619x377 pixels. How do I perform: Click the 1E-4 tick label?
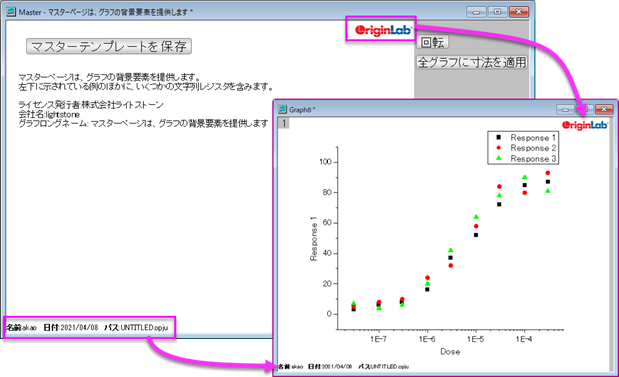click(x=524, y=339)
